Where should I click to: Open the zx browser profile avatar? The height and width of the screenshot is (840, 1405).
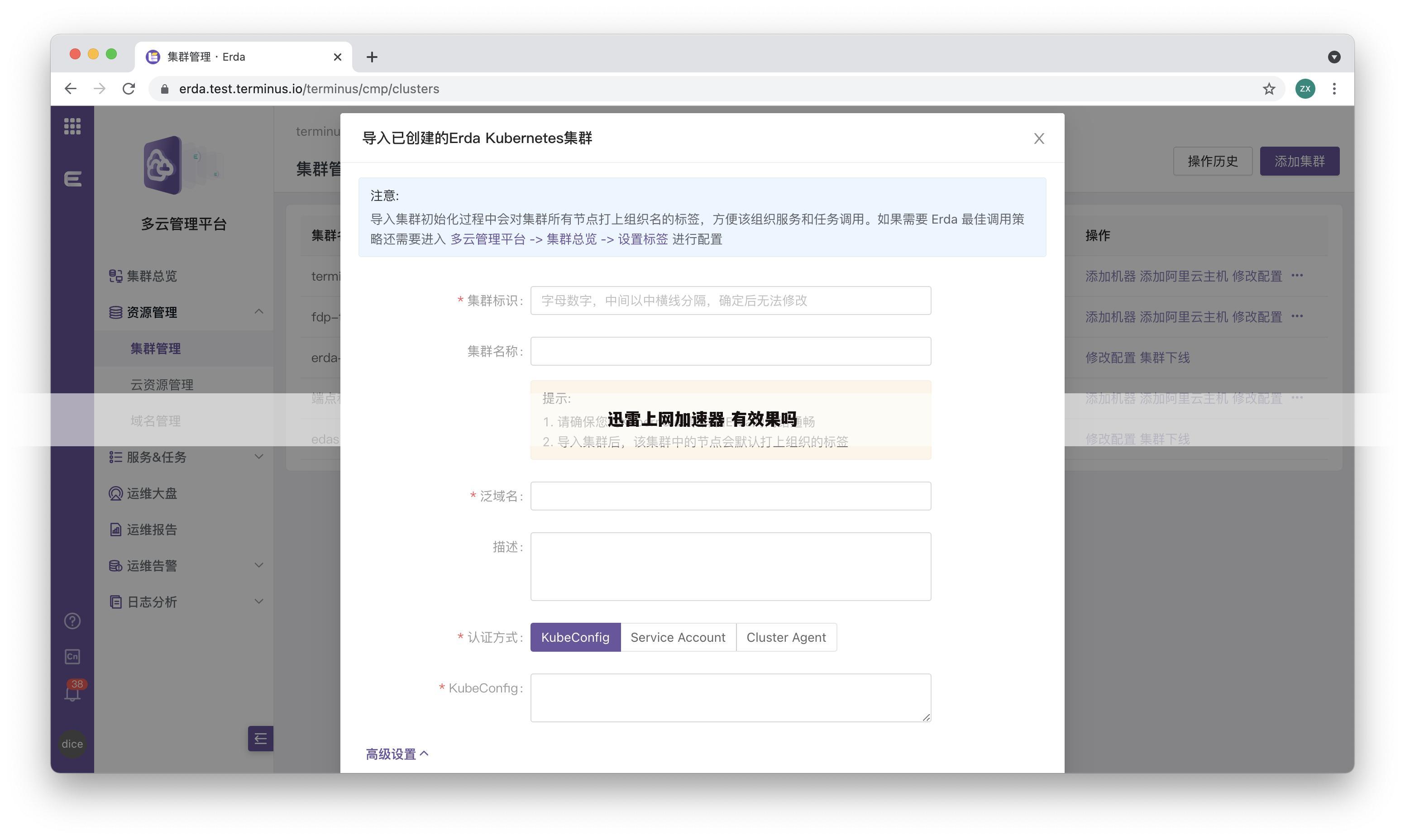pos(1305,88)
